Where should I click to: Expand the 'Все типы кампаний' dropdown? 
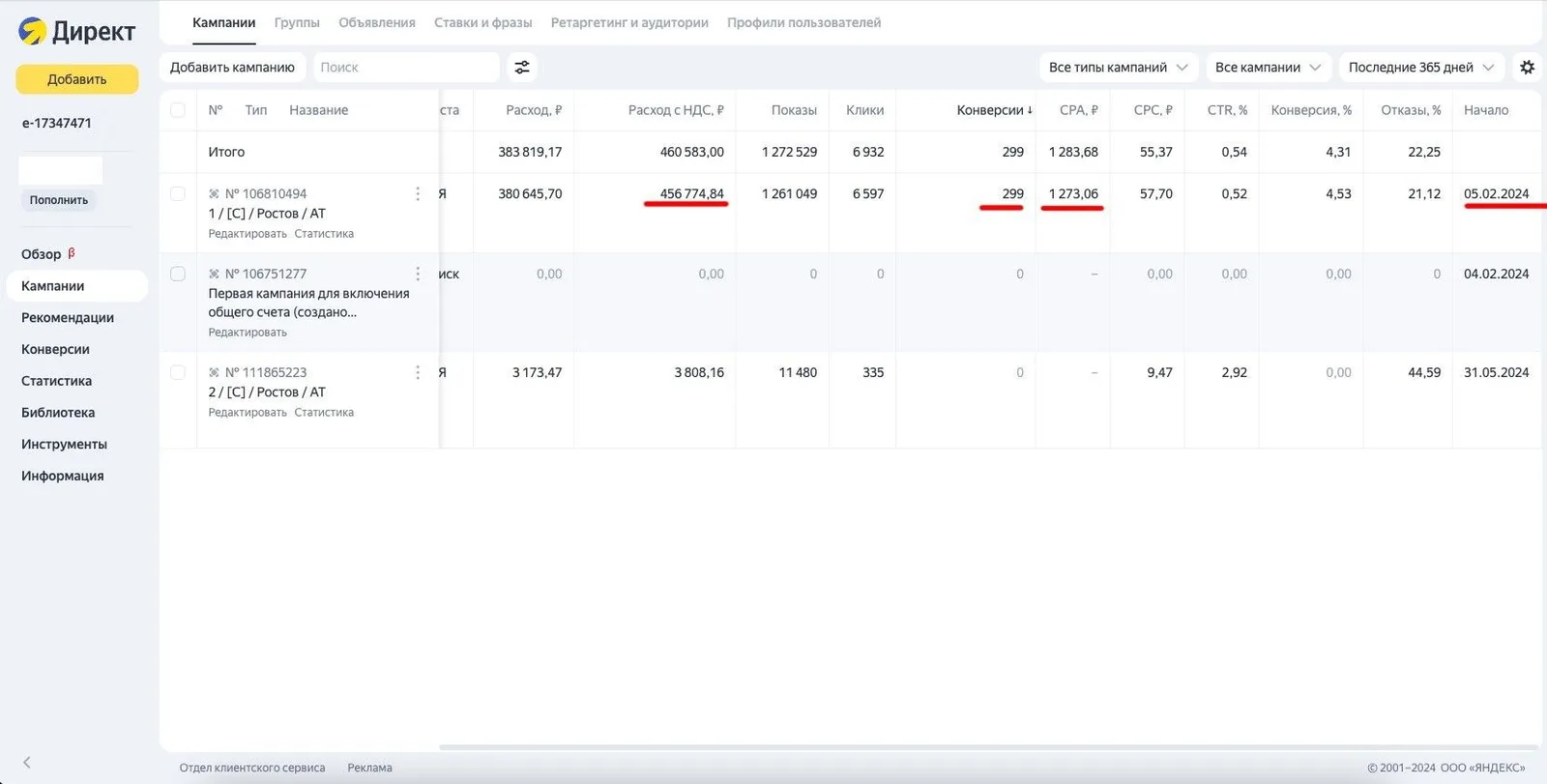pos(1119,67)
